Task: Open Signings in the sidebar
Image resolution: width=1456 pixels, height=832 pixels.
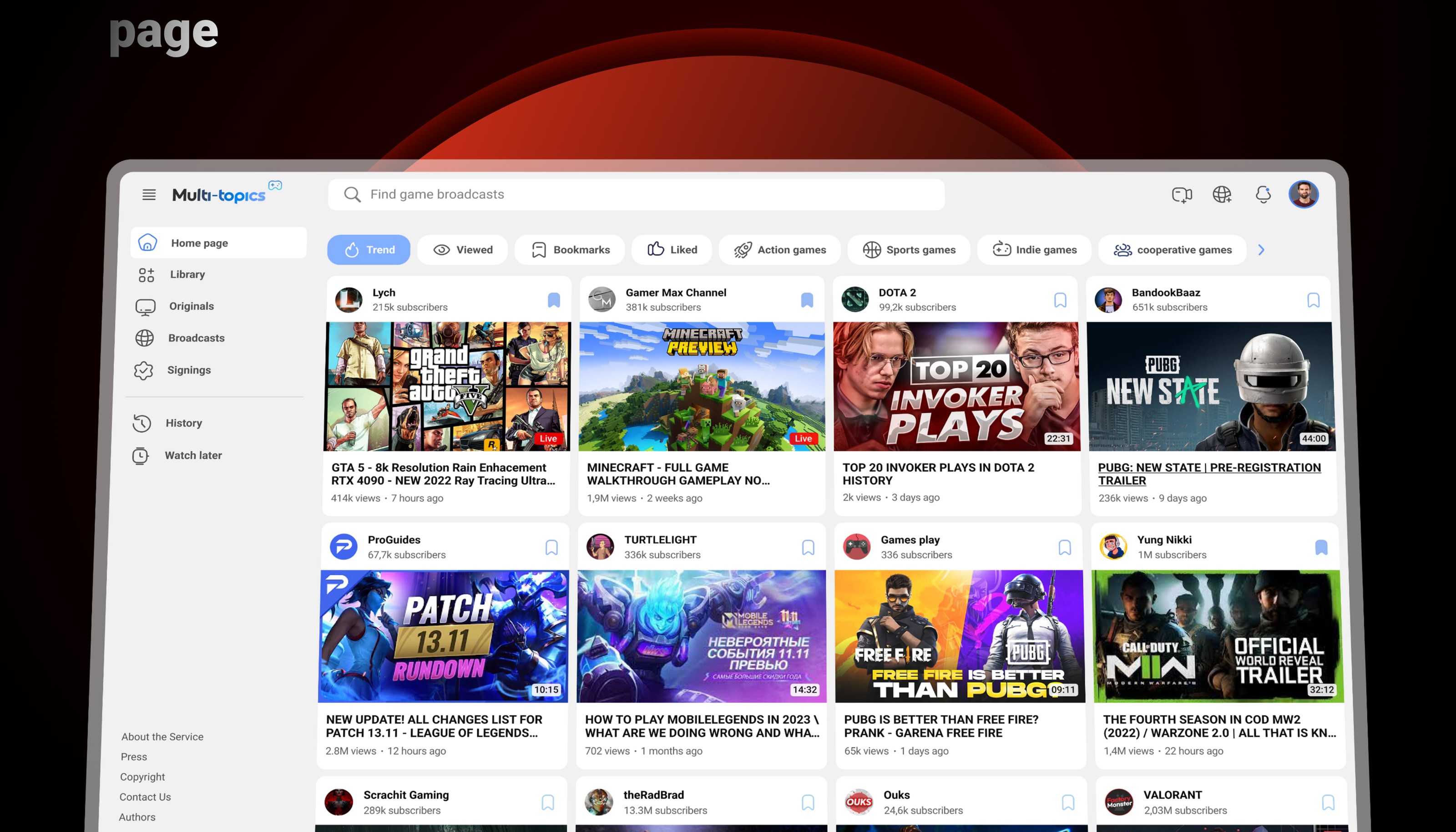Action: tap(188, 370)
